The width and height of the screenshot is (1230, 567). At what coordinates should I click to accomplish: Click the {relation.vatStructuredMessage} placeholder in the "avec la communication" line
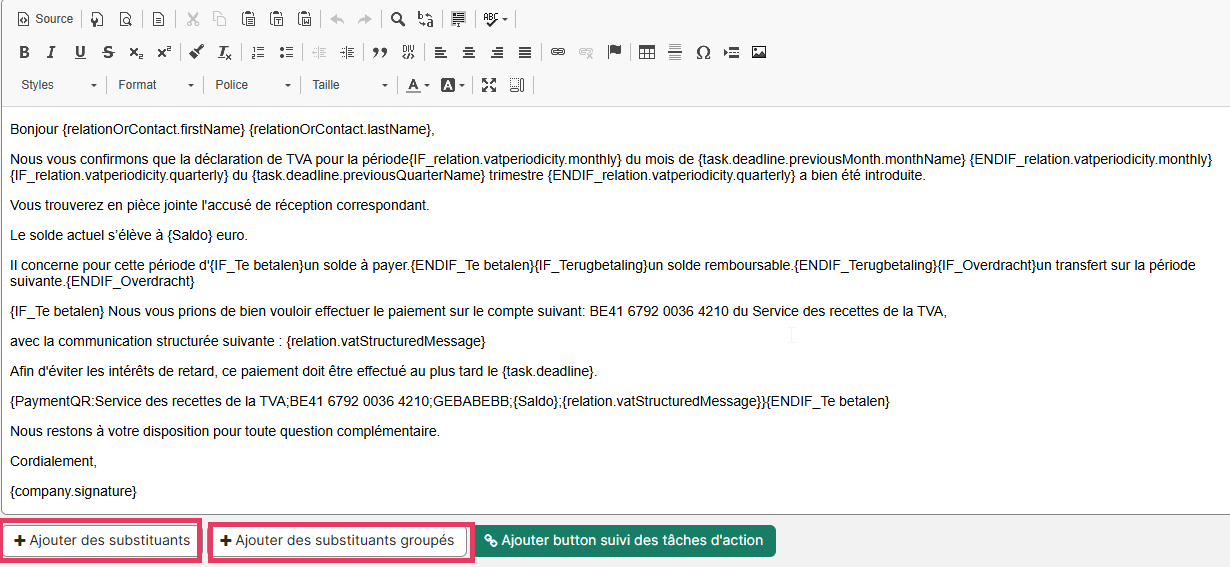(x=386, y=341)
